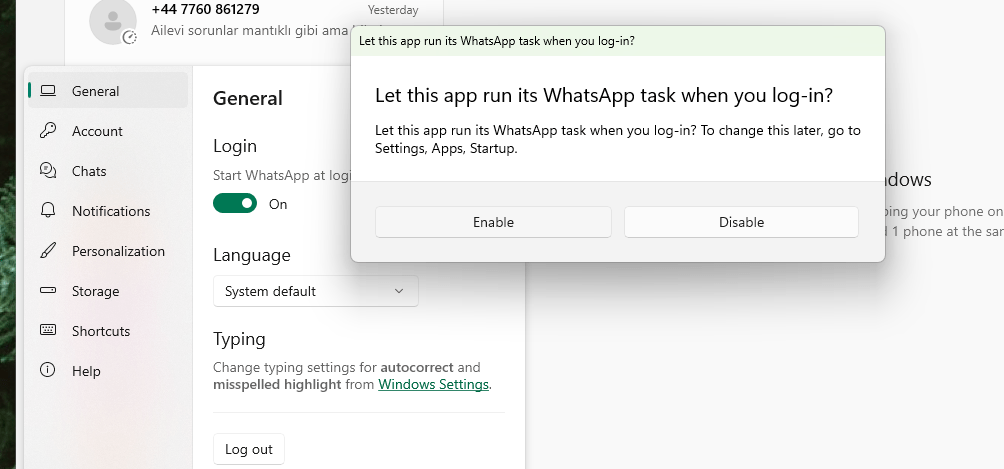
Task: Go to Personalization settings tab
Action: click(108, 251)
